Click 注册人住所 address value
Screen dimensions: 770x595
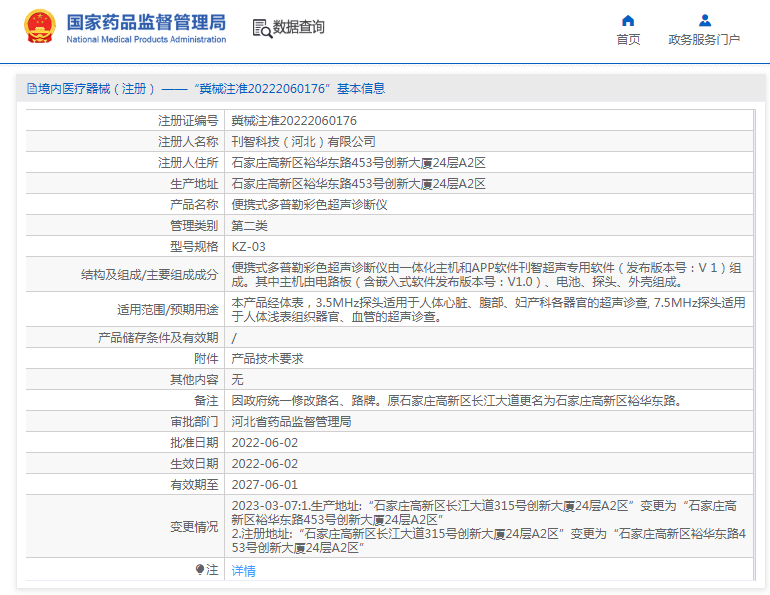click(x=358, y=163)
